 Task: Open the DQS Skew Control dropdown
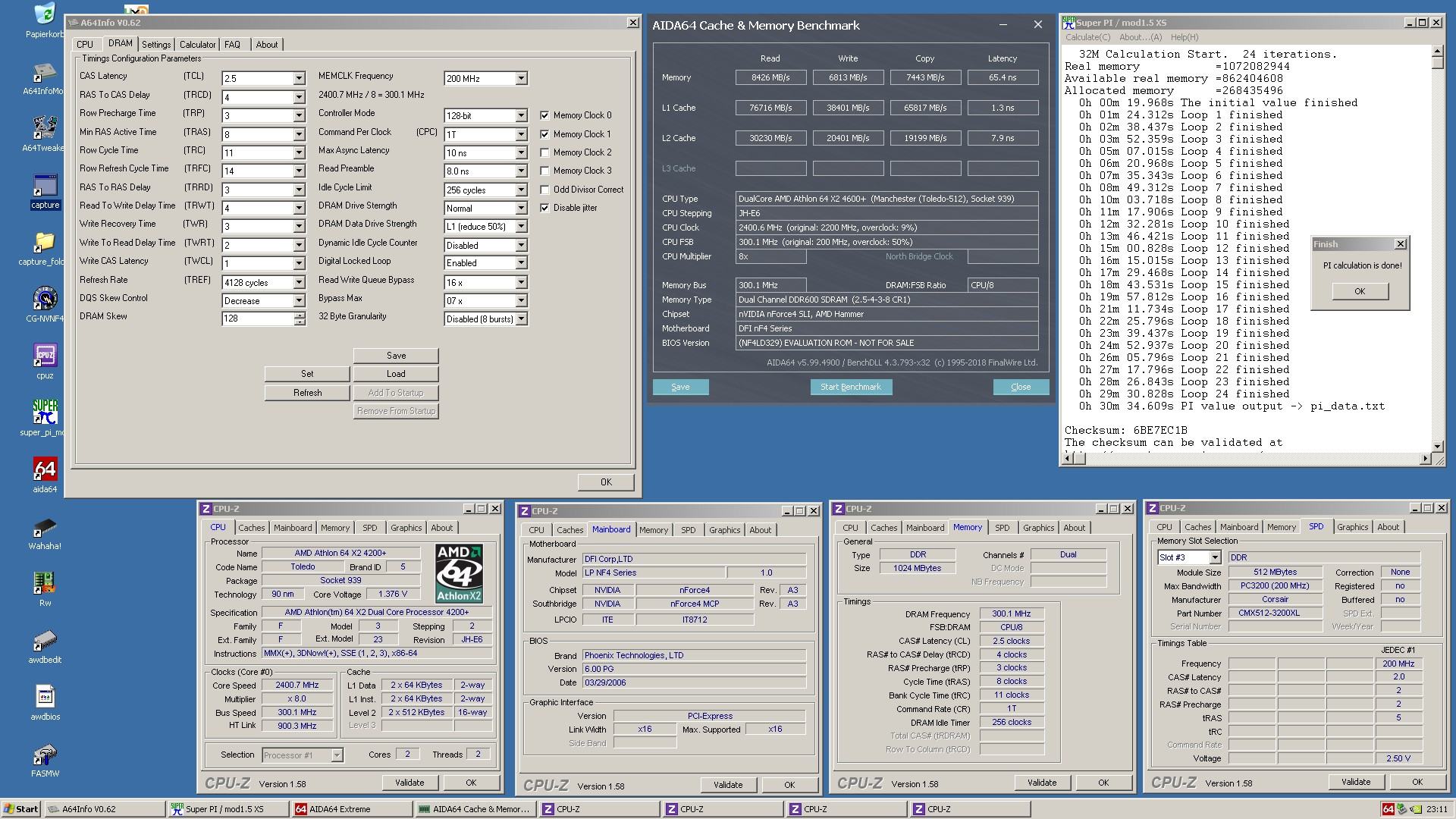[299, 301]
